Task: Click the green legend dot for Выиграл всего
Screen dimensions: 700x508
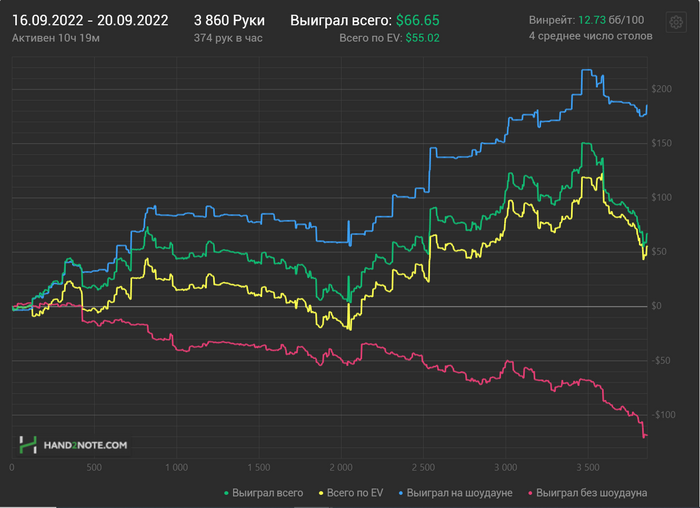Action: pyautogui.click(x=226, y=493)
